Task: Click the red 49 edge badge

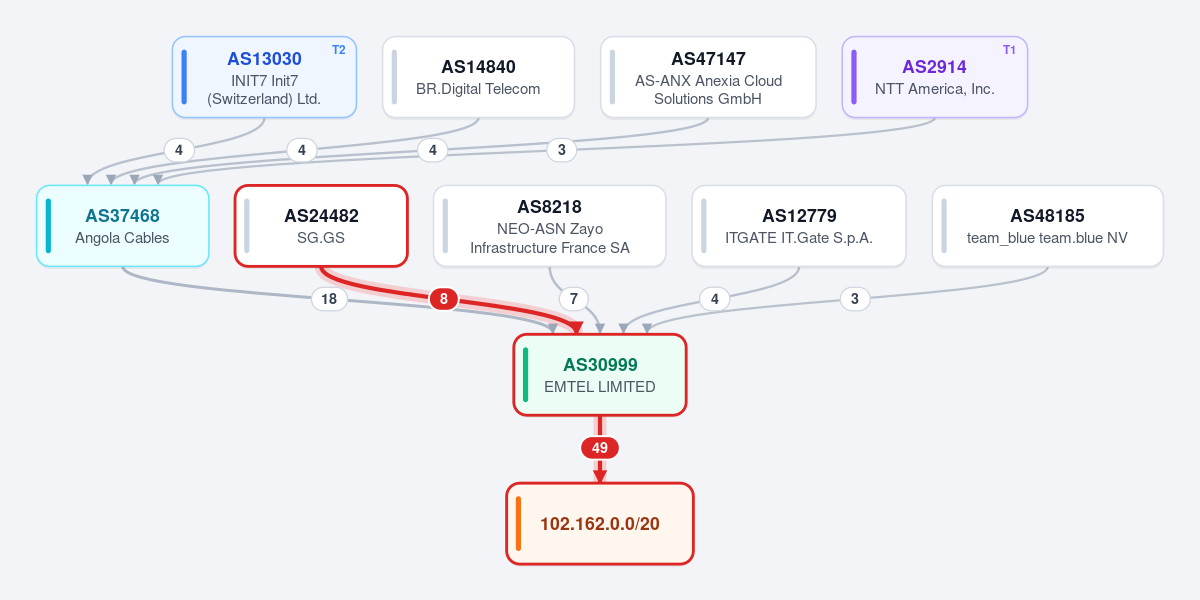Action: (x=600, y=448)
